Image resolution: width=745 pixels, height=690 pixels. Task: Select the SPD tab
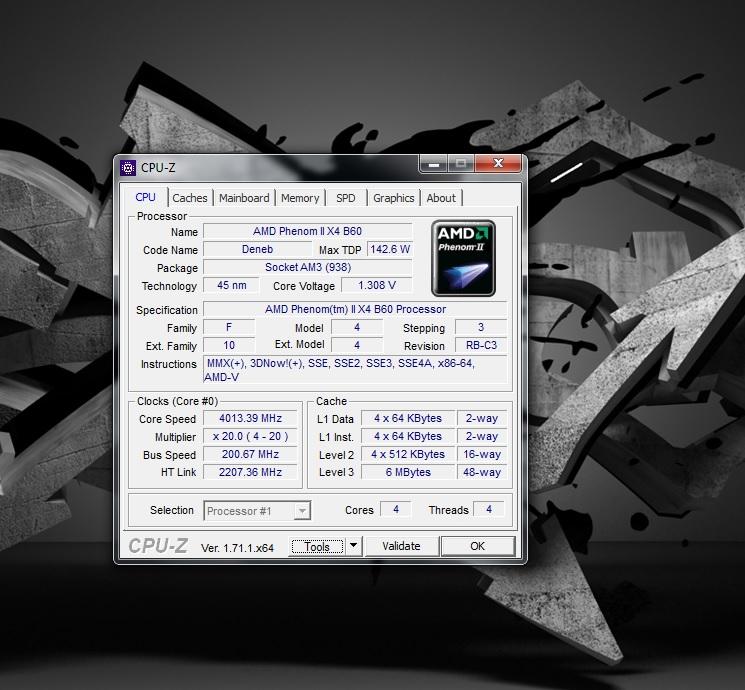345,198
